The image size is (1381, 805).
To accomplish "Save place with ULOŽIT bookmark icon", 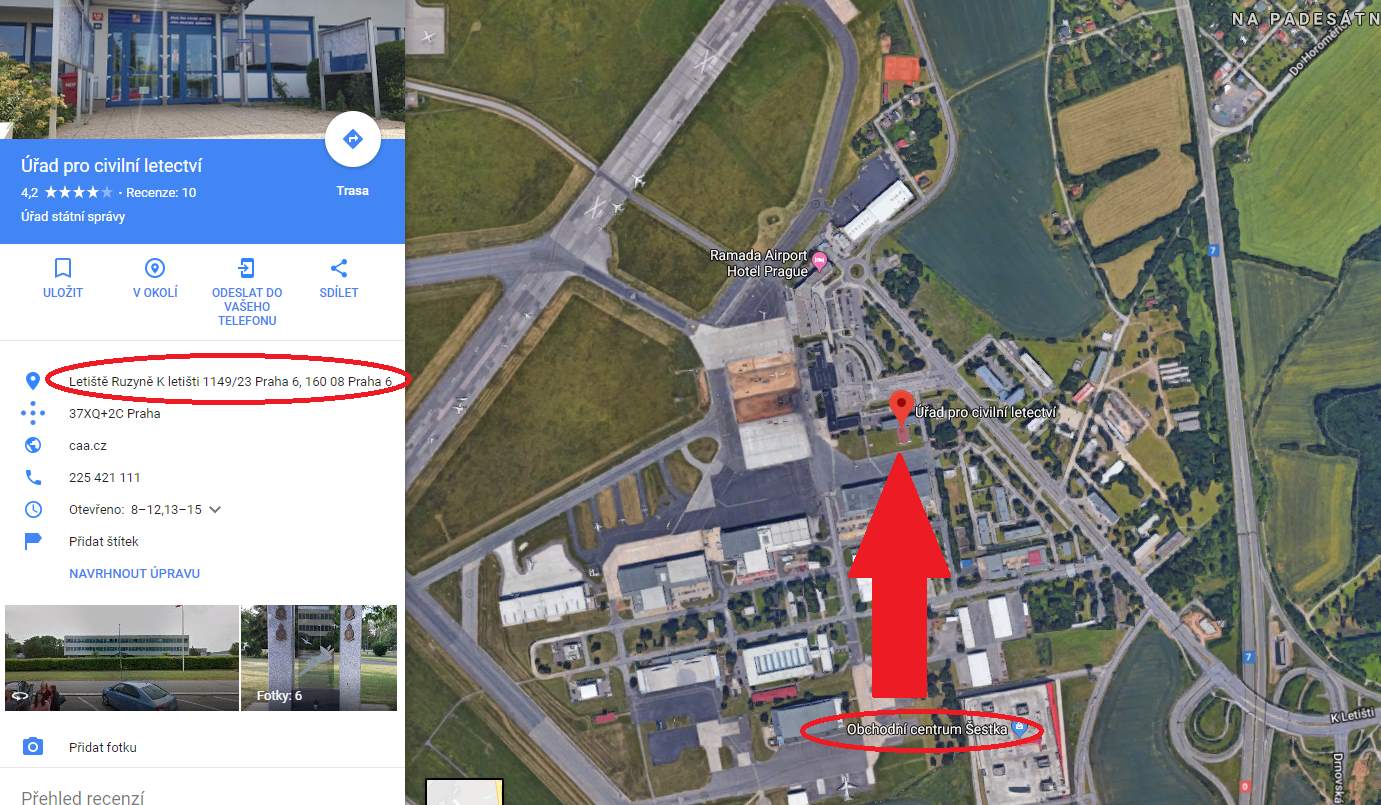I will (x=62, y=268).
